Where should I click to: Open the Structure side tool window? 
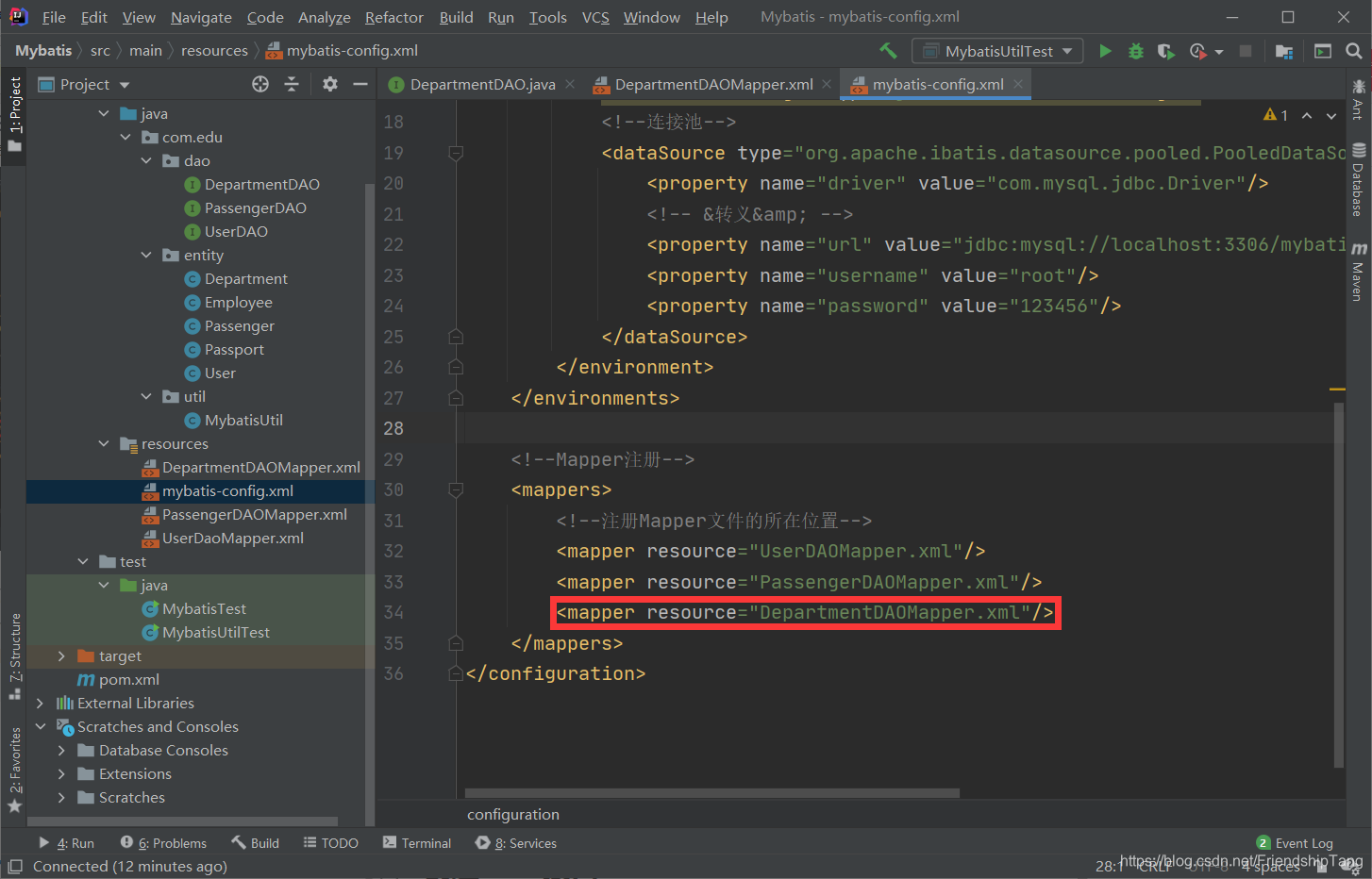(x=14, y=655)
